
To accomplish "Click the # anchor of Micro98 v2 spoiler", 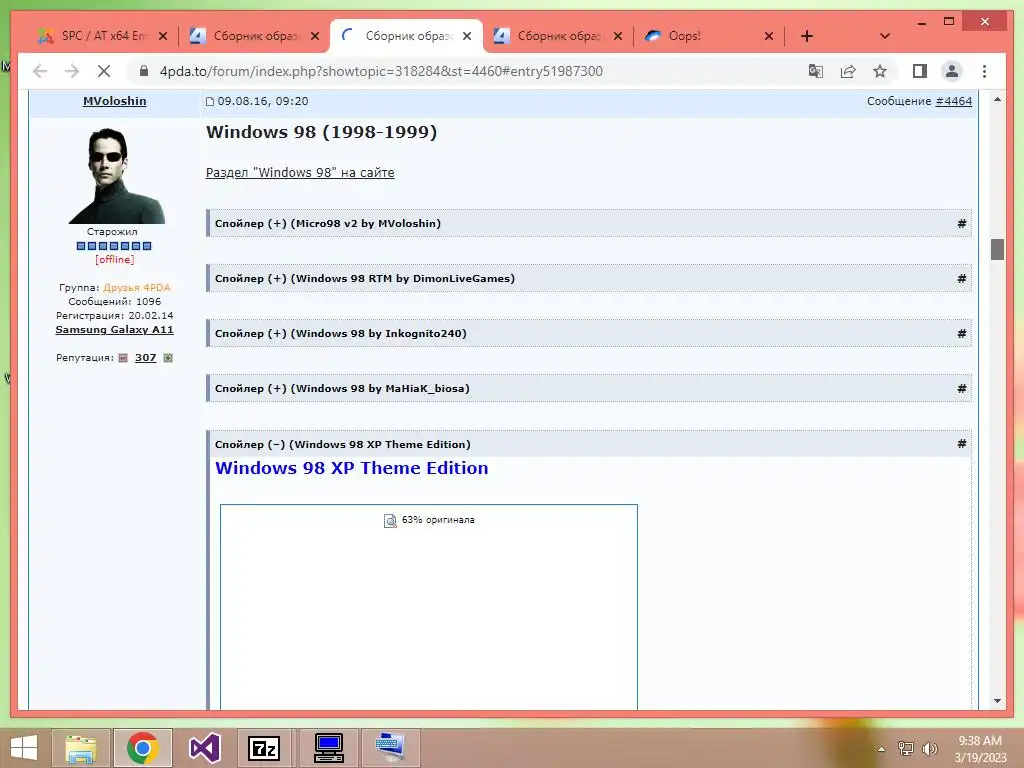I will pos(961,223).
